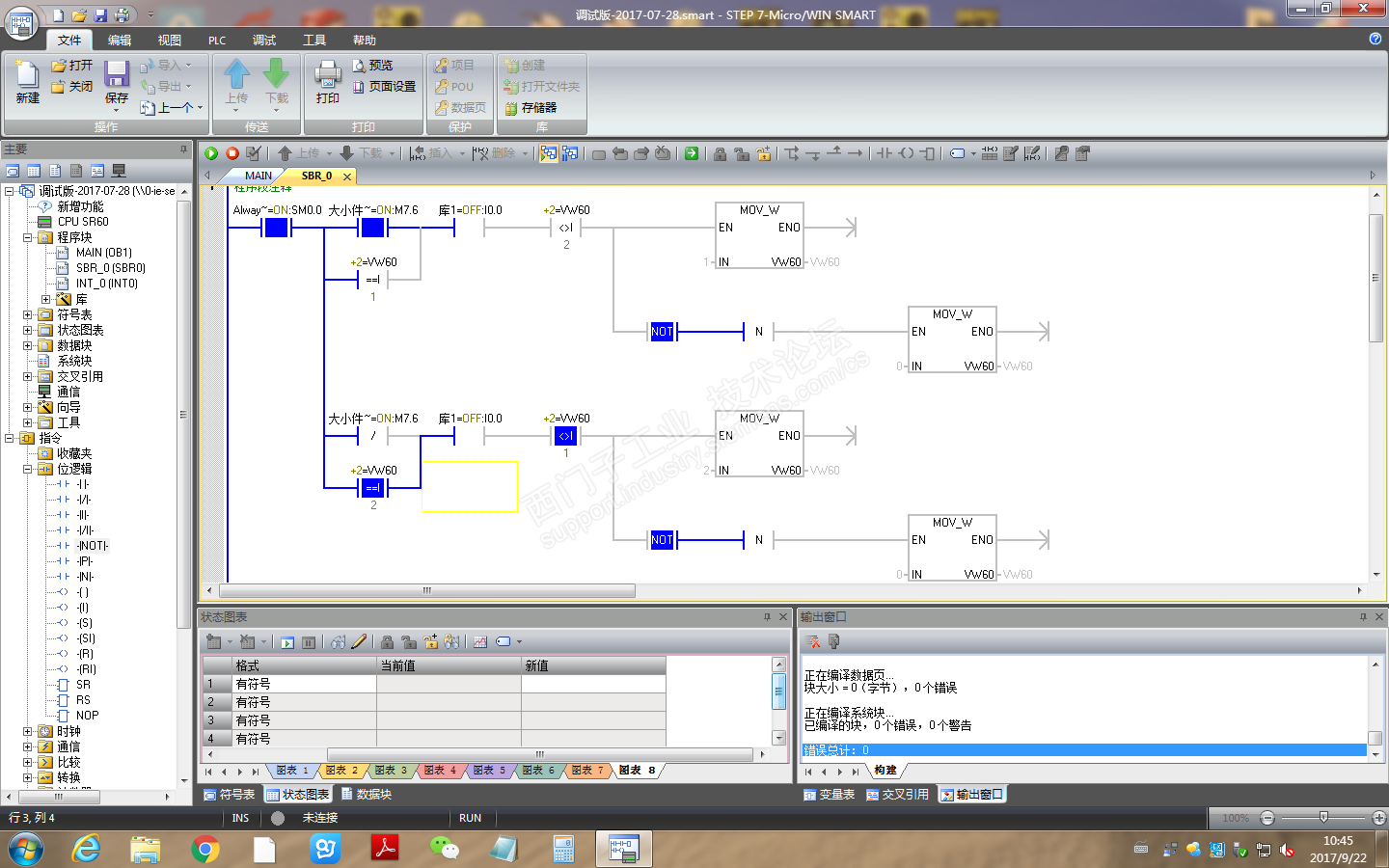Switch to the Variable Table (变量表) panel tab
Screen dimensions: 1389x868
[x=829, y=795]
